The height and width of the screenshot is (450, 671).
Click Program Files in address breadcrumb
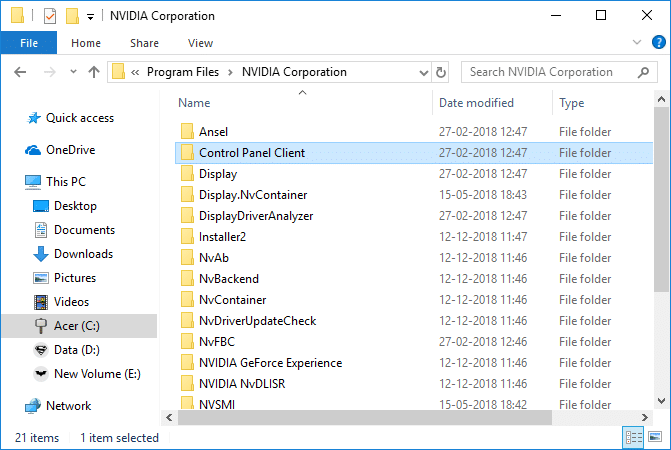pos(182,72)
